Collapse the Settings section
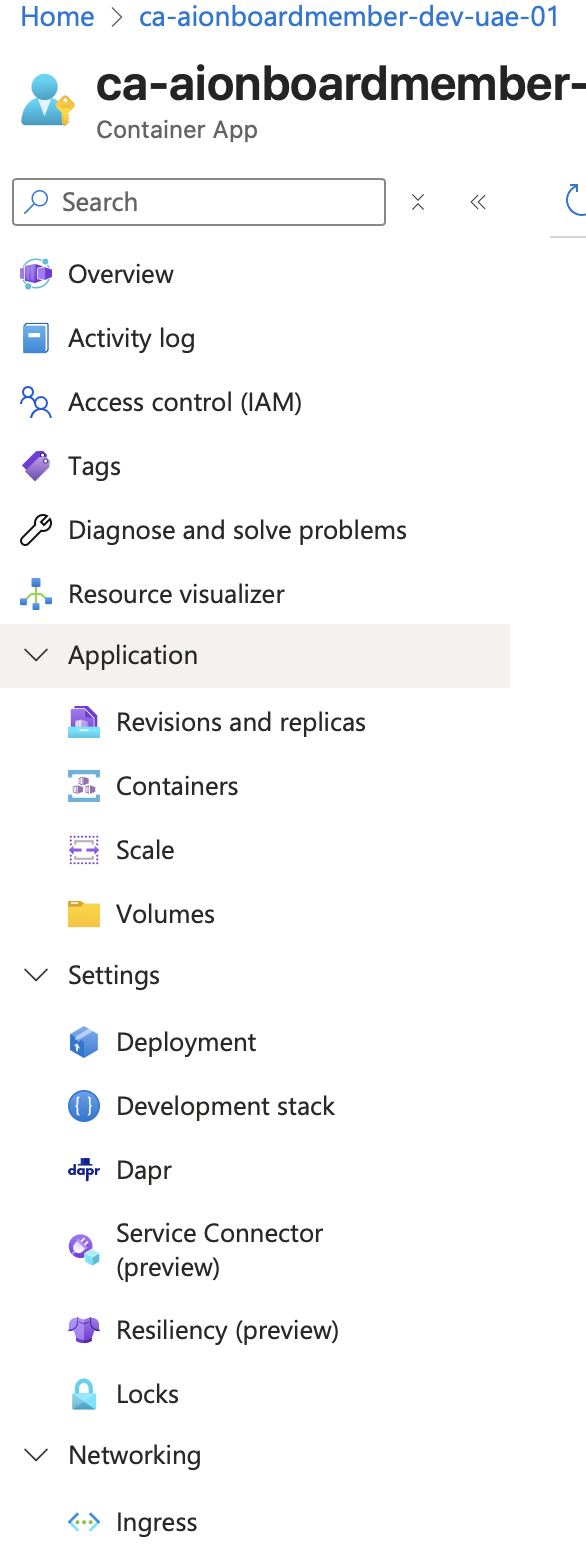 pos(36,975)
